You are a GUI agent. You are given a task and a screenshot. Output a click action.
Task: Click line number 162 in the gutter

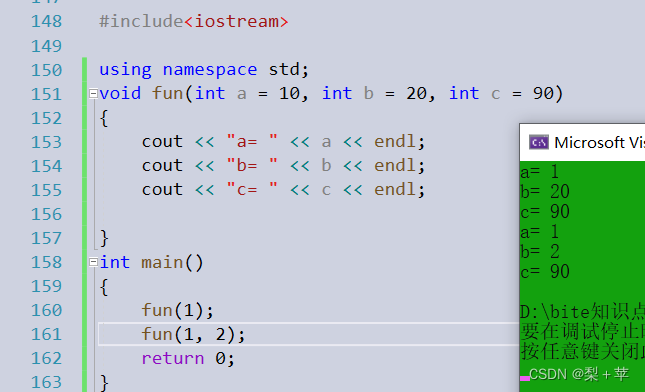pos(46,358)
